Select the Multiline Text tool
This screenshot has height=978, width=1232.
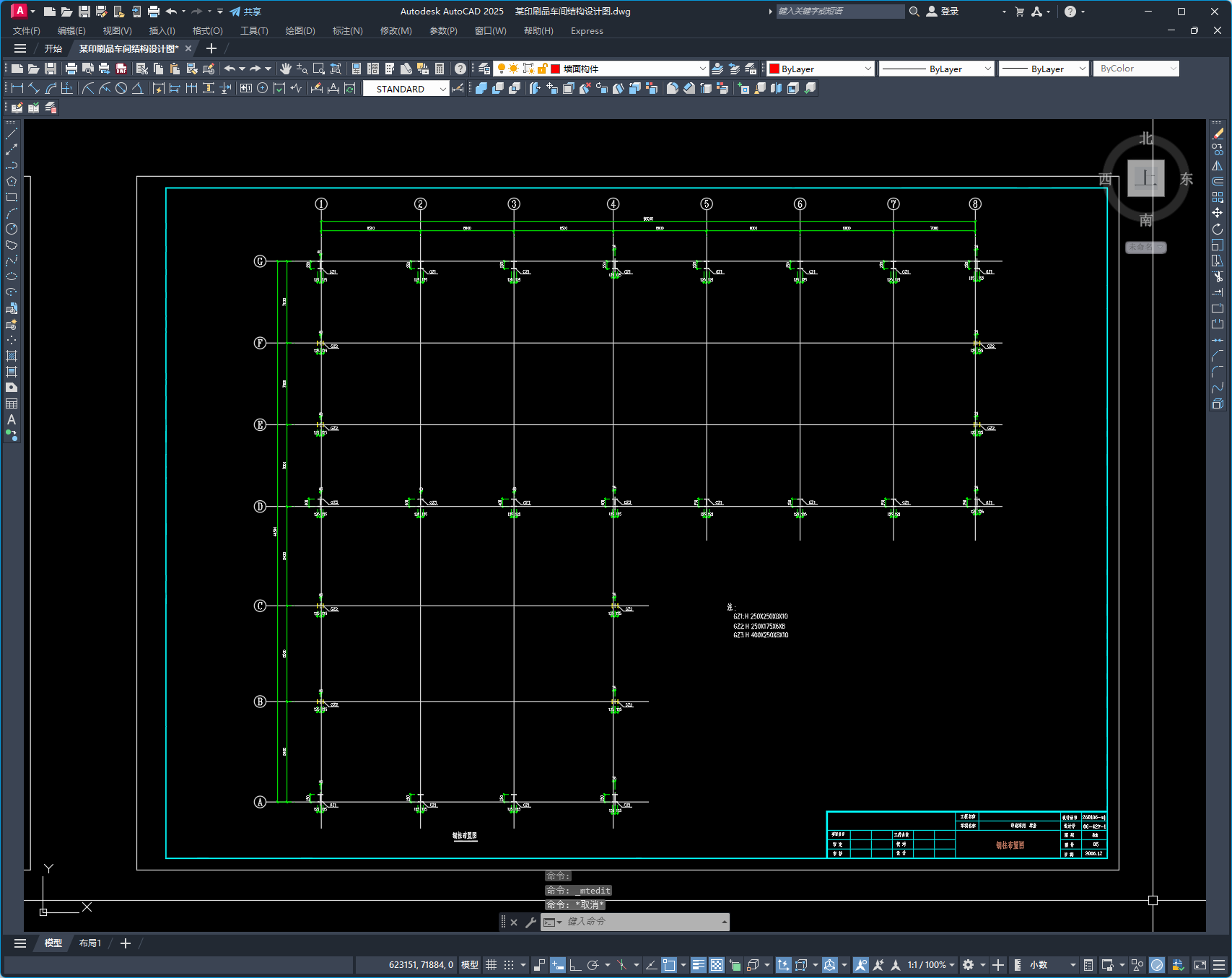click(x=12, y=419)
